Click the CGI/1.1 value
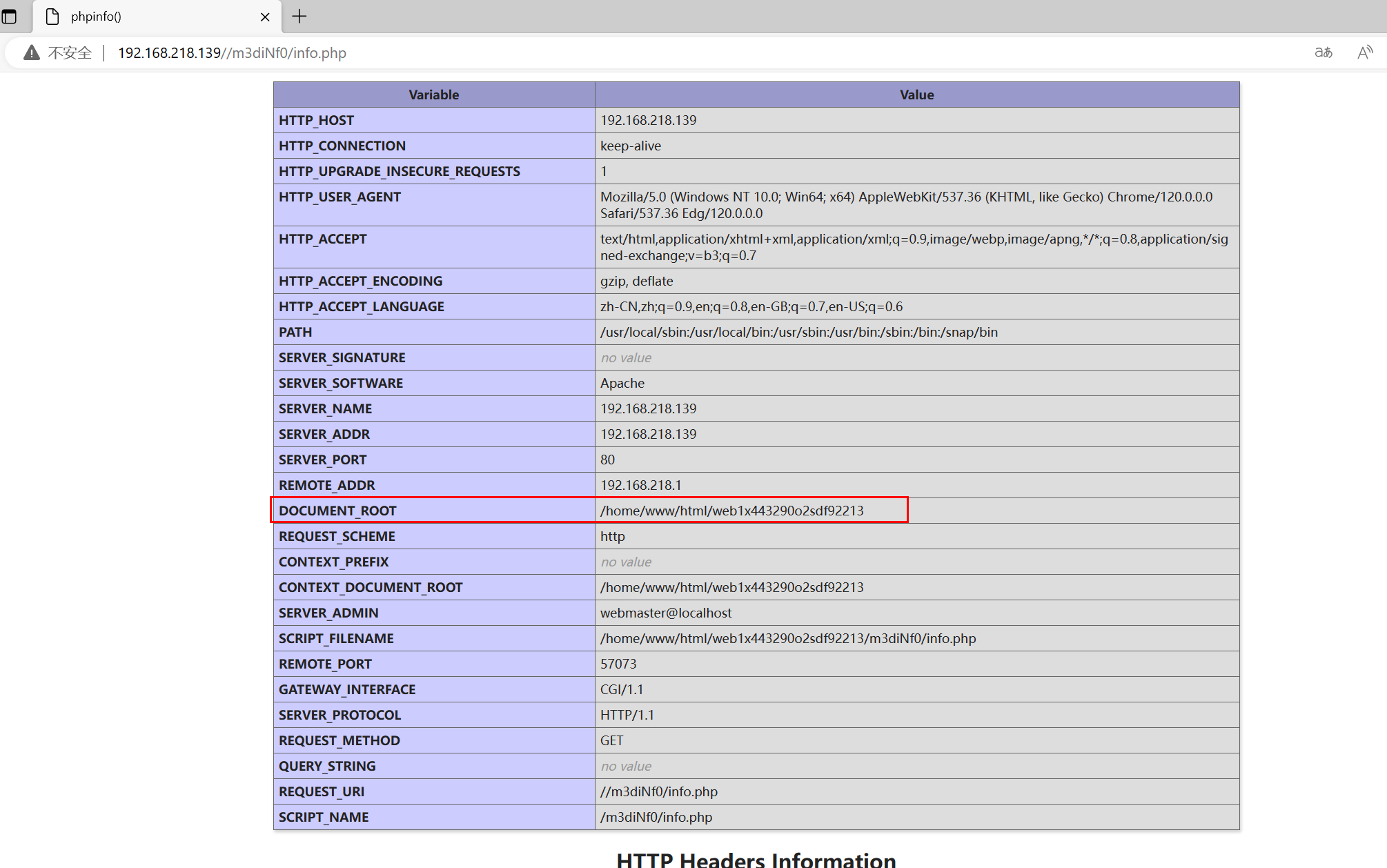This screenshot has height=868, width=1387. click(622, 689)
